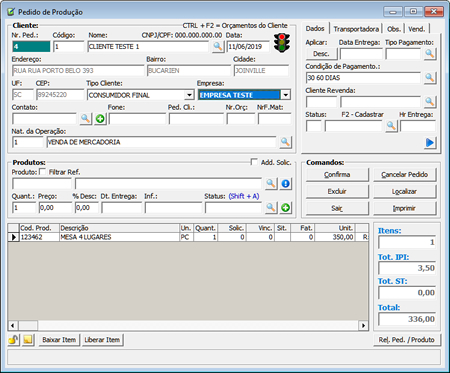
Task: Select MESA 4 LUGARES cell in grid
Action: tap(119, 237)
